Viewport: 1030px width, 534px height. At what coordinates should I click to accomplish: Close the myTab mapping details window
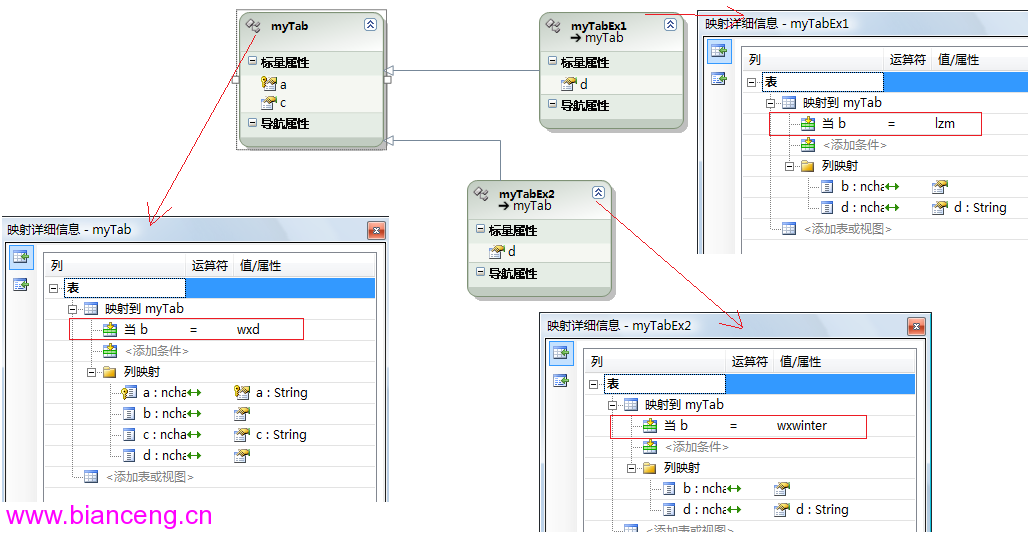coord(376,230)
